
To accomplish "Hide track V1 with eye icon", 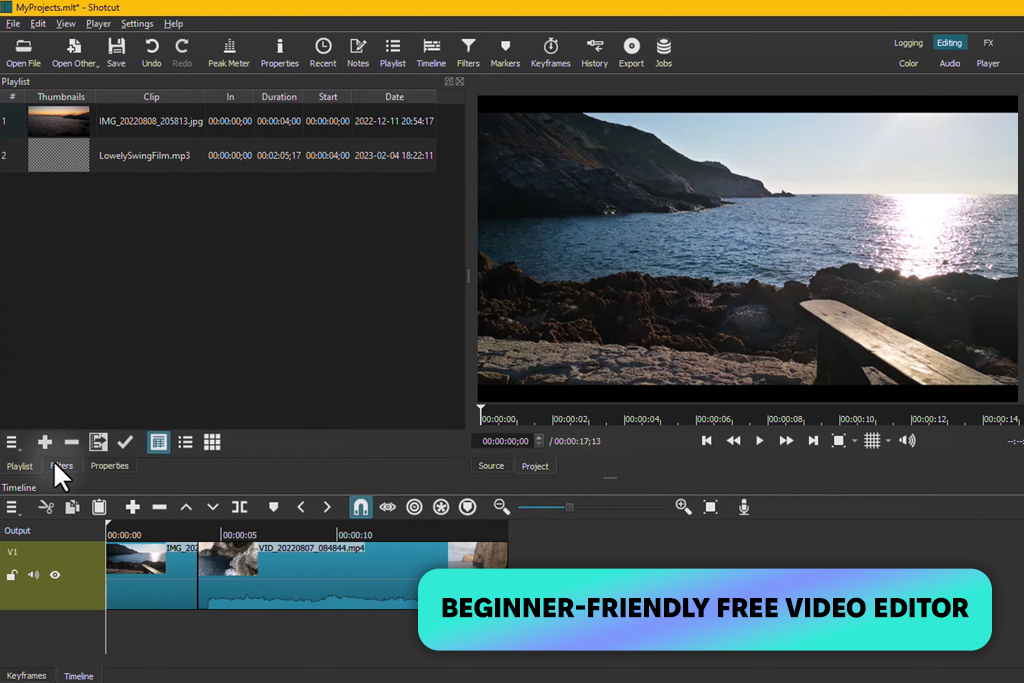I will click(x=55, y=575).
